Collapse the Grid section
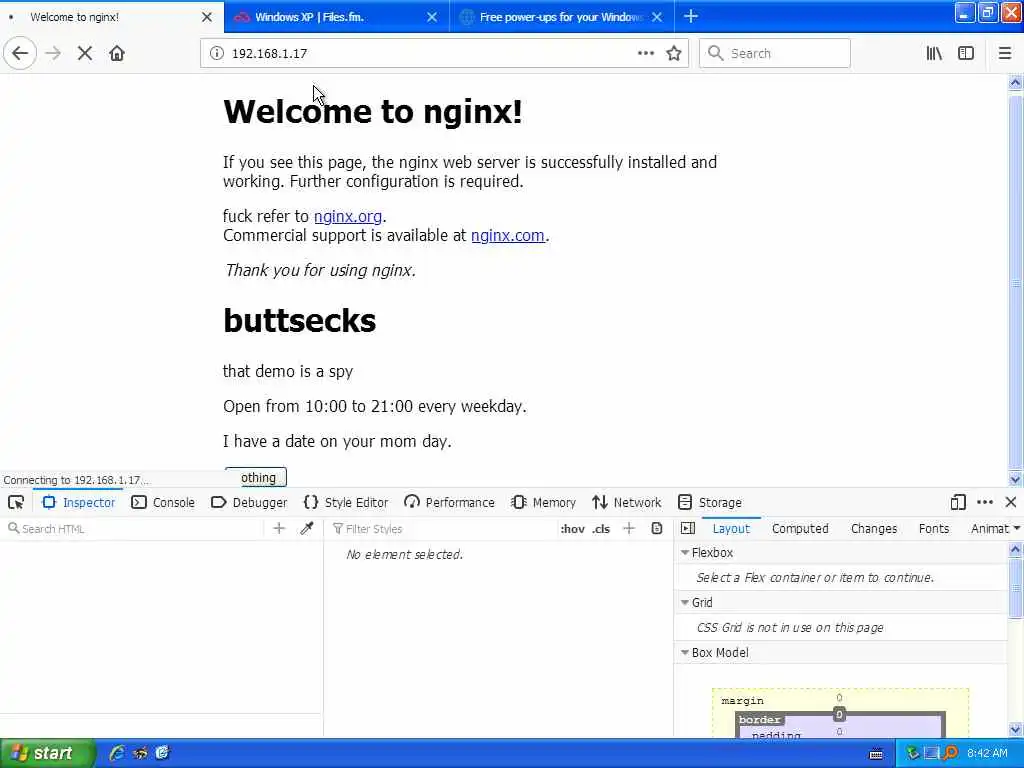The image size is (1024, 768). point(685,602)
